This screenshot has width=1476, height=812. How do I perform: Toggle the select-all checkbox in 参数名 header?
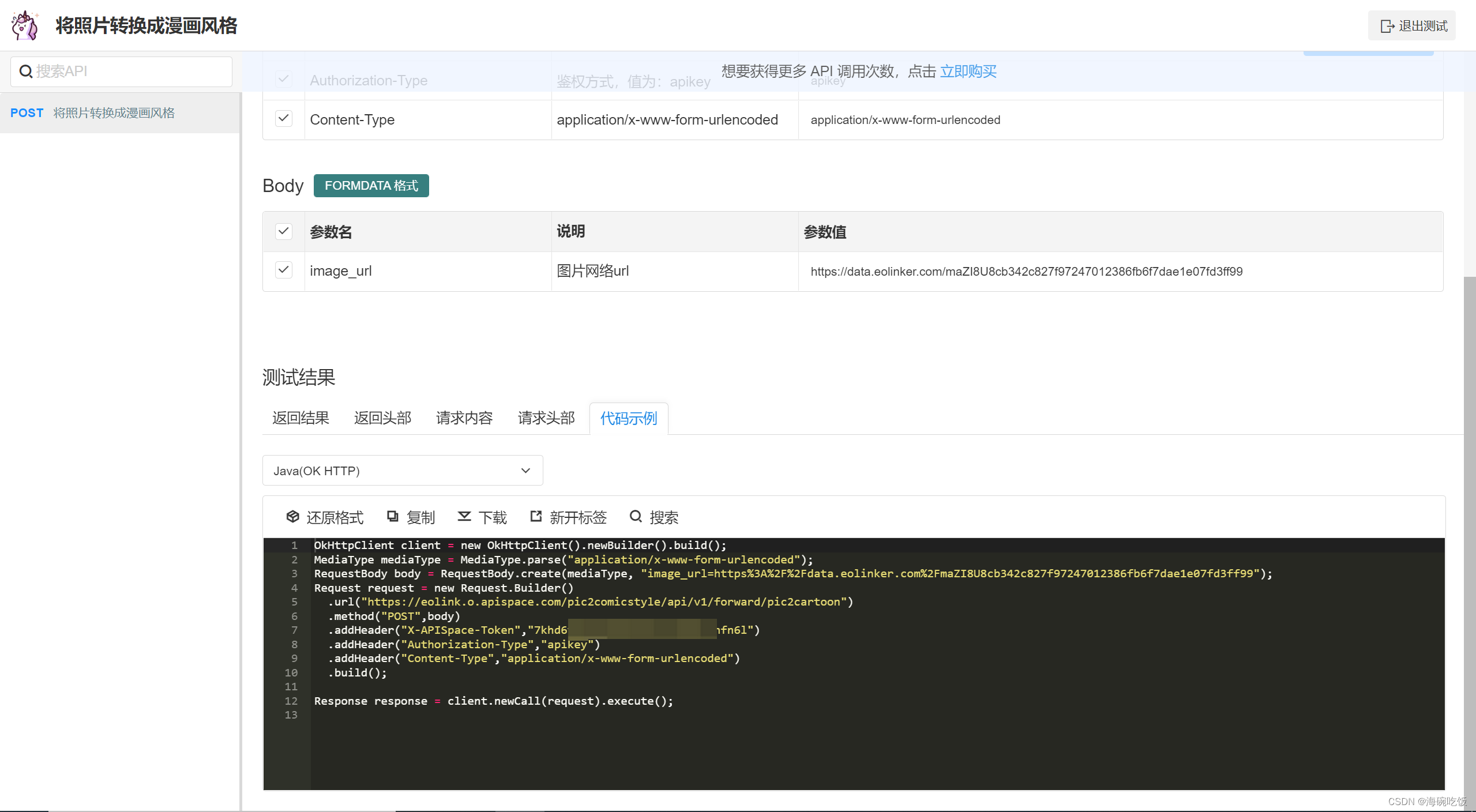pos(283,231)
